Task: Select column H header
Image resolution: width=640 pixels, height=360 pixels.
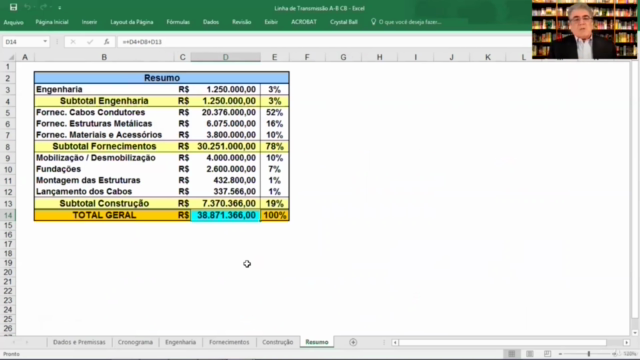Action: click(x=380, y=58)
